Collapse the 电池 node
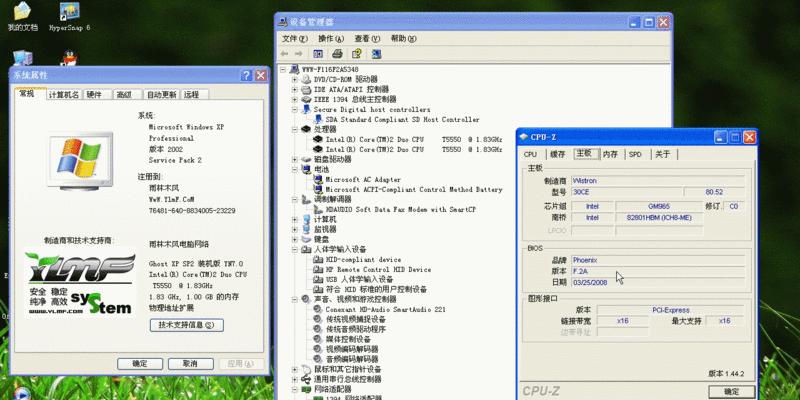Viewport: 800px width, 400px height. tap(294, 169)
